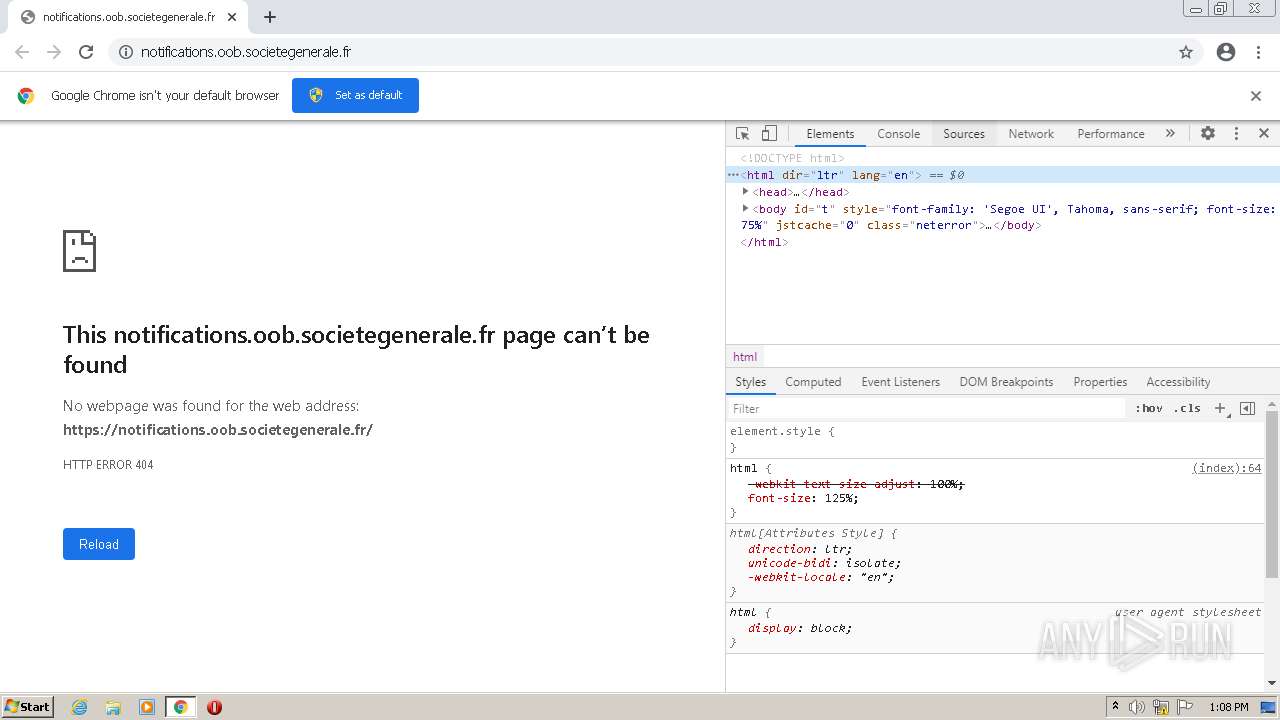Image resolution: width=1280 pixels, height=720 pixels.
Task: Open DOM Breakpoints tab
Action: (1006, 382)
